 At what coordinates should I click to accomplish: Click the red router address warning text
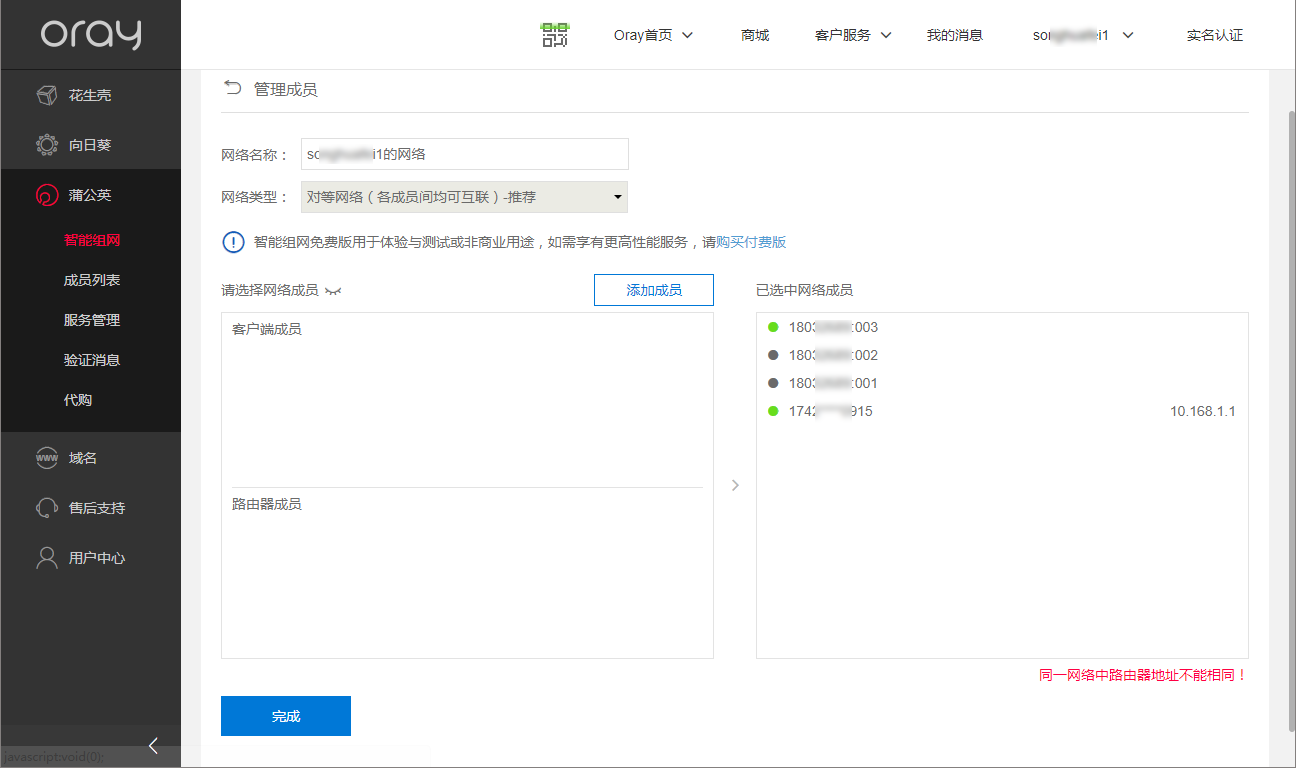coord(1143,675)
